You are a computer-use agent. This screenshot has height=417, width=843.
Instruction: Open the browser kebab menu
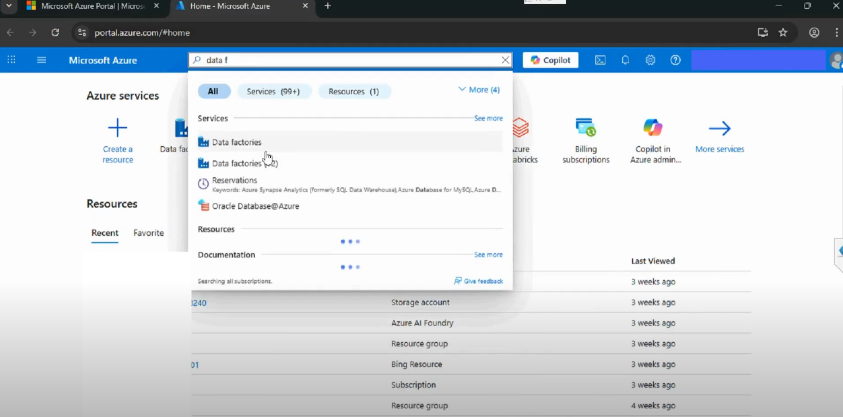835,33
